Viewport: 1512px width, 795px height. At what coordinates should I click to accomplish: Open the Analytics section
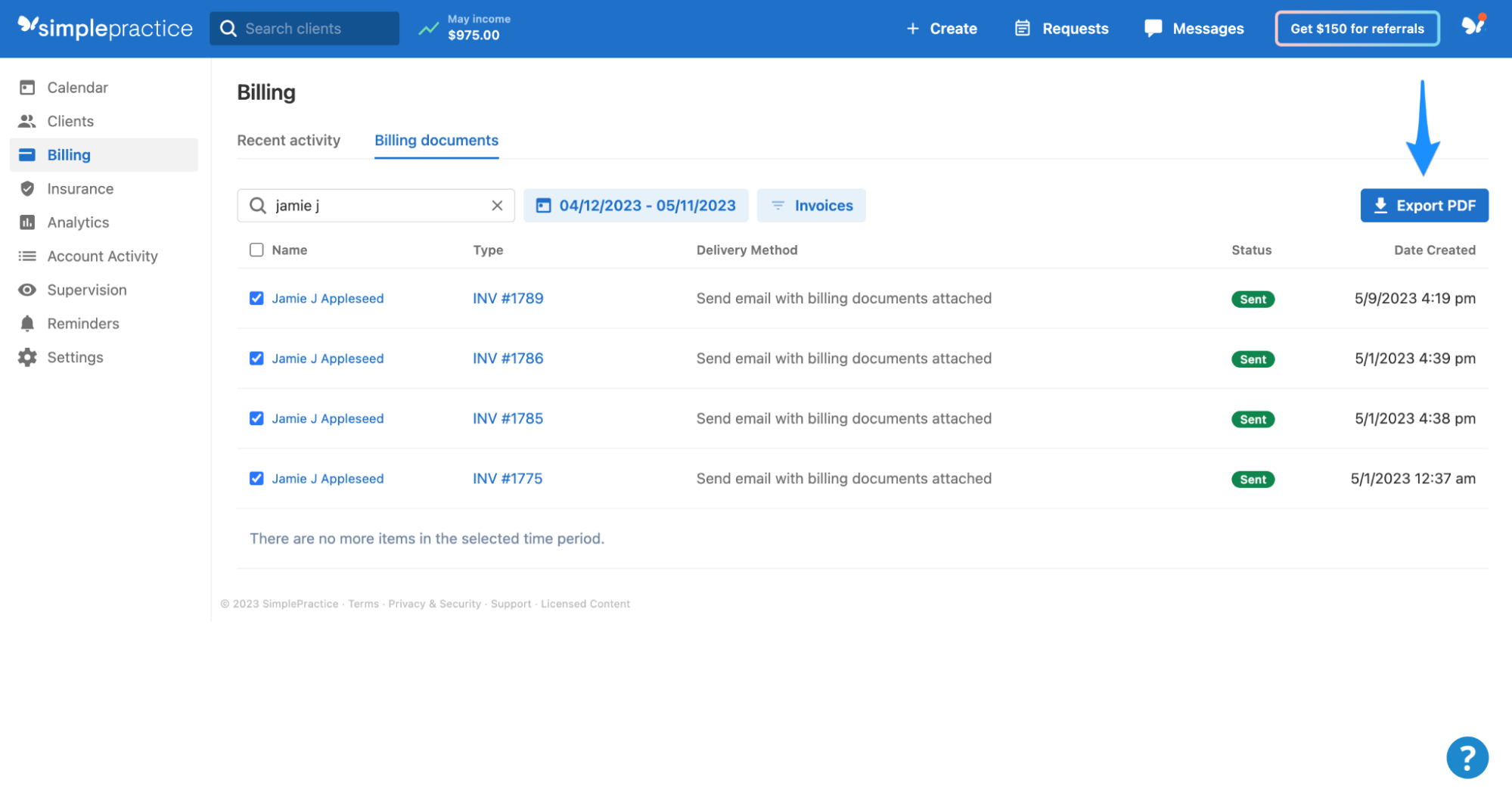point(78,222)
